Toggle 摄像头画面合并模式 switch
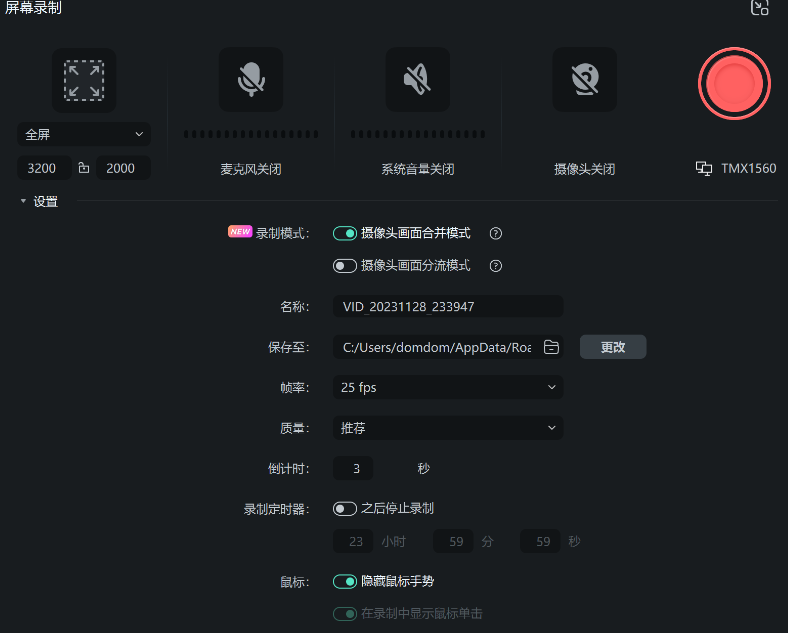The height and width of the screenshot is (633, 788). coord(345,234)
